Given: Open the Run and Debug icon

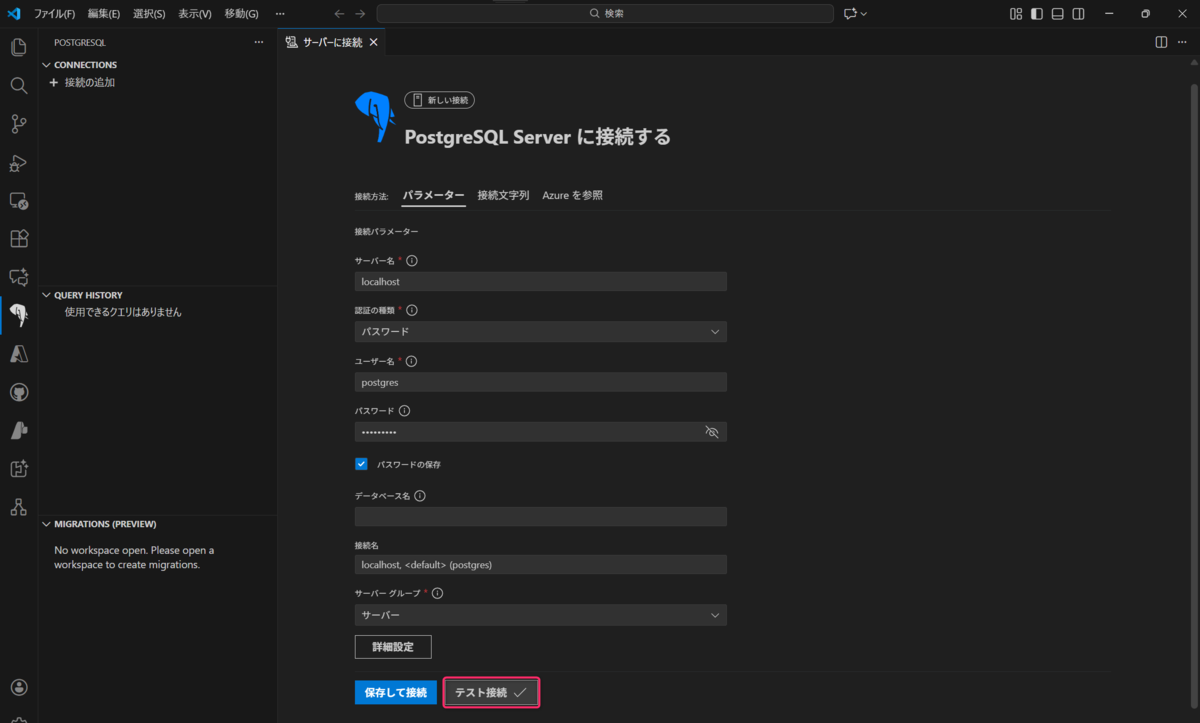Looking at the screenshot, I should tap(18, 162).
